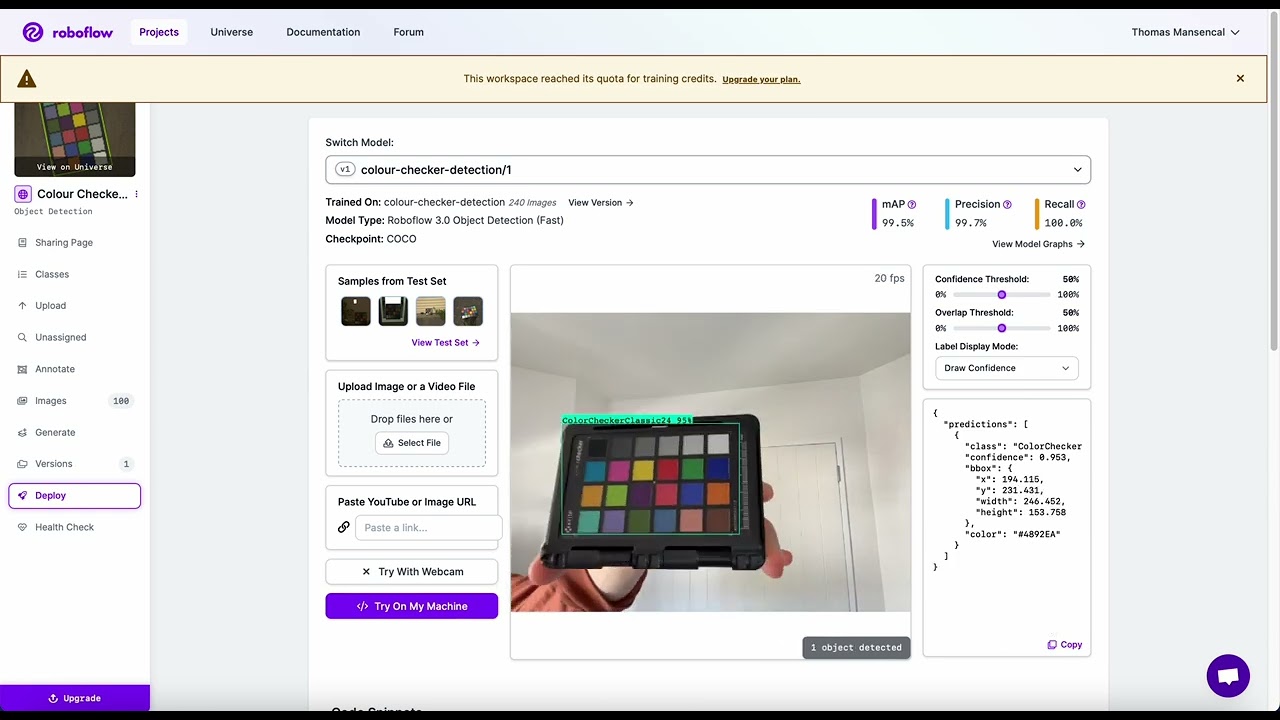
Task: Click the Upgrade button in sidebar
Action: pyautogui.click(x=75, y=698)
